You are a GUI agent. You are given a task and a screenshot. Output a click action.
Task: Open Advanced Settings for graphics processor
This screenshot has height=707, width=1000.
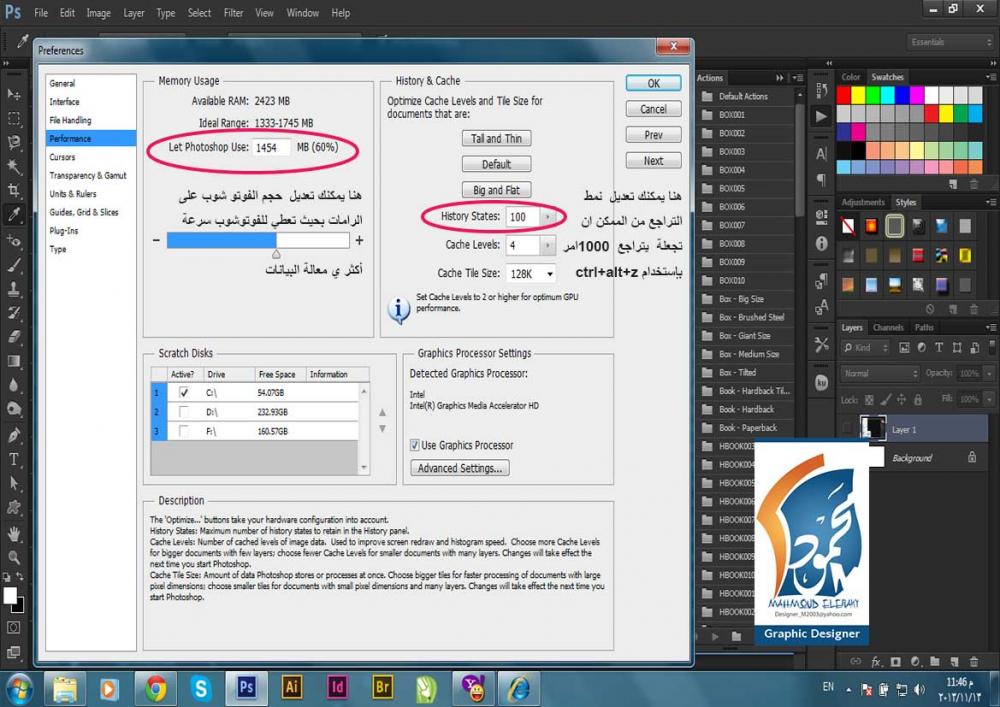(x=460, y=468)
